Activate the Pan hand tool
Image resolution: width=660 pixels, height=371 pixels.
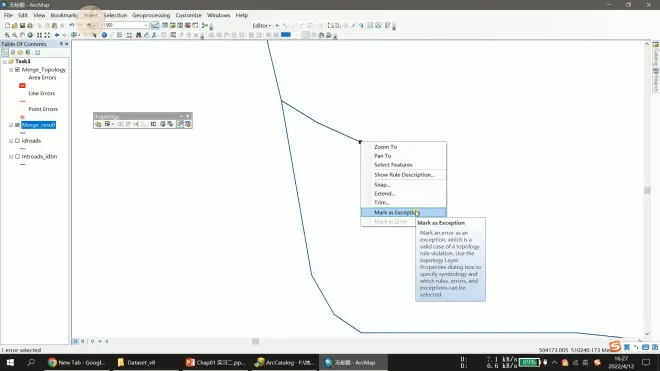coord(22,35)
